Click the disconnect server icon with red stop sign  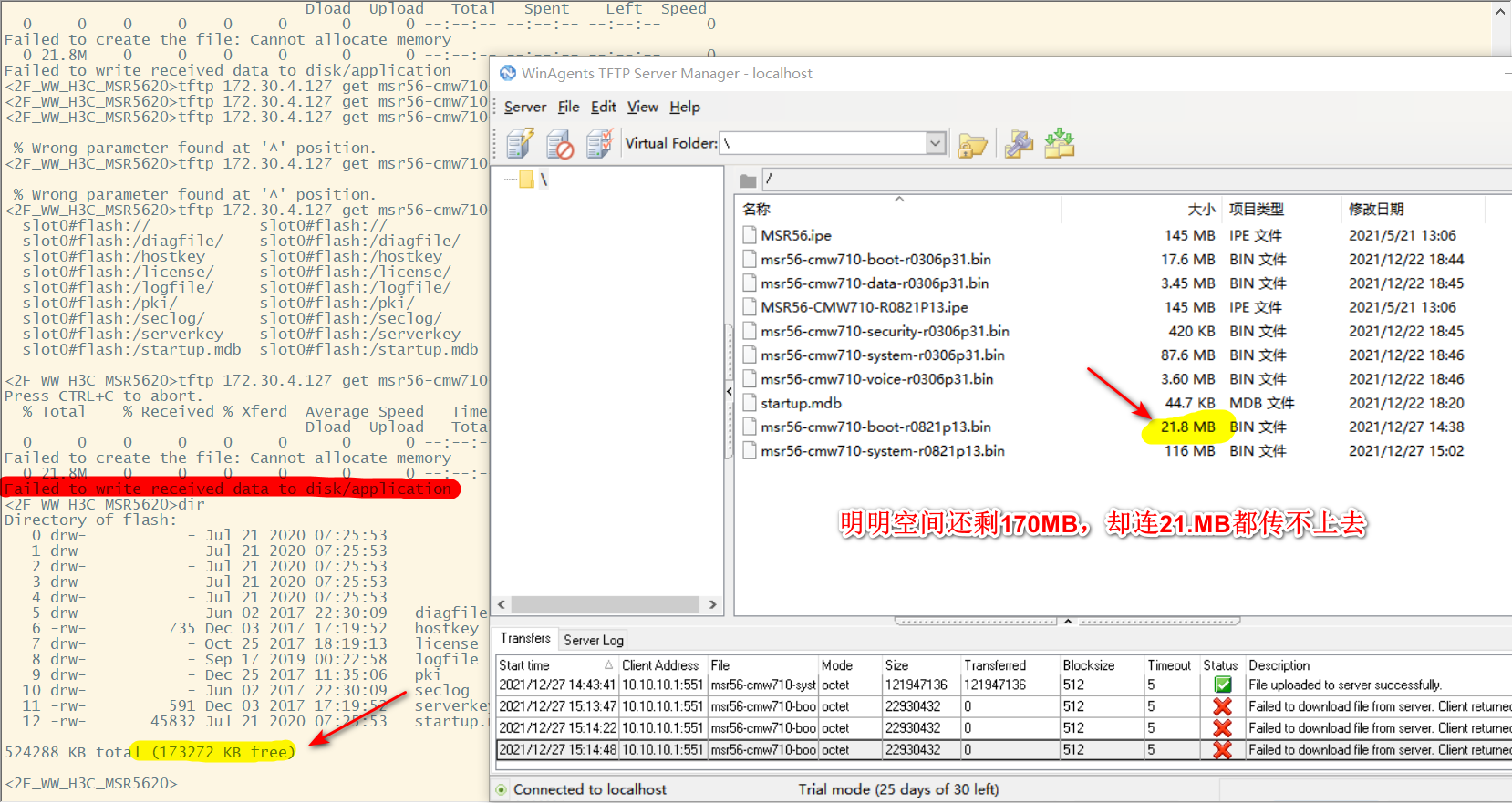point(560,143)
